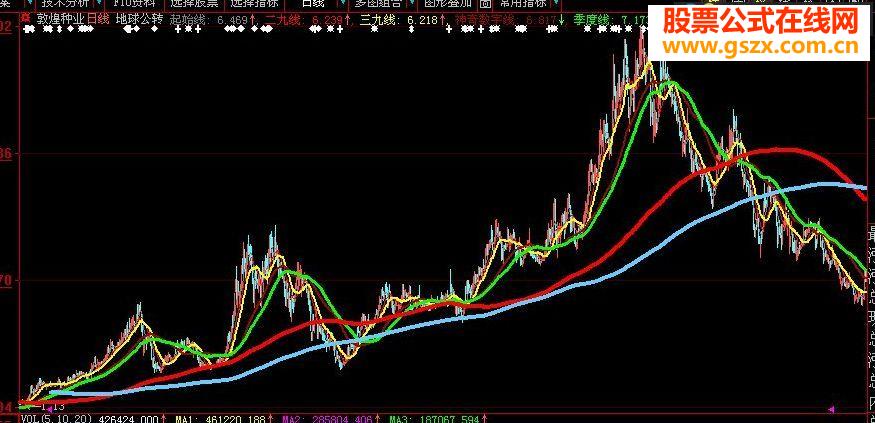Click the small square icon before 常用指标
This screenshot has width=875, height=423.
(x=485, y=3)
